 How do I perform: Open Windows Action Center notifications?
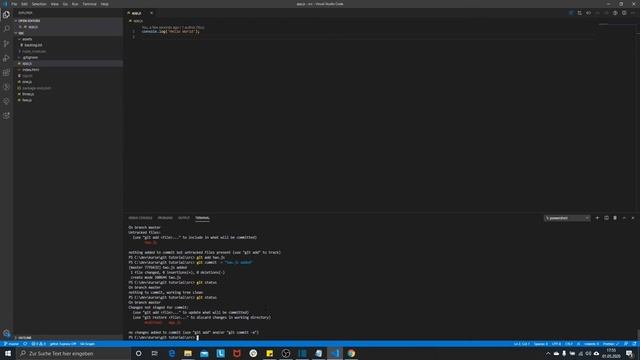click(629, 353)
